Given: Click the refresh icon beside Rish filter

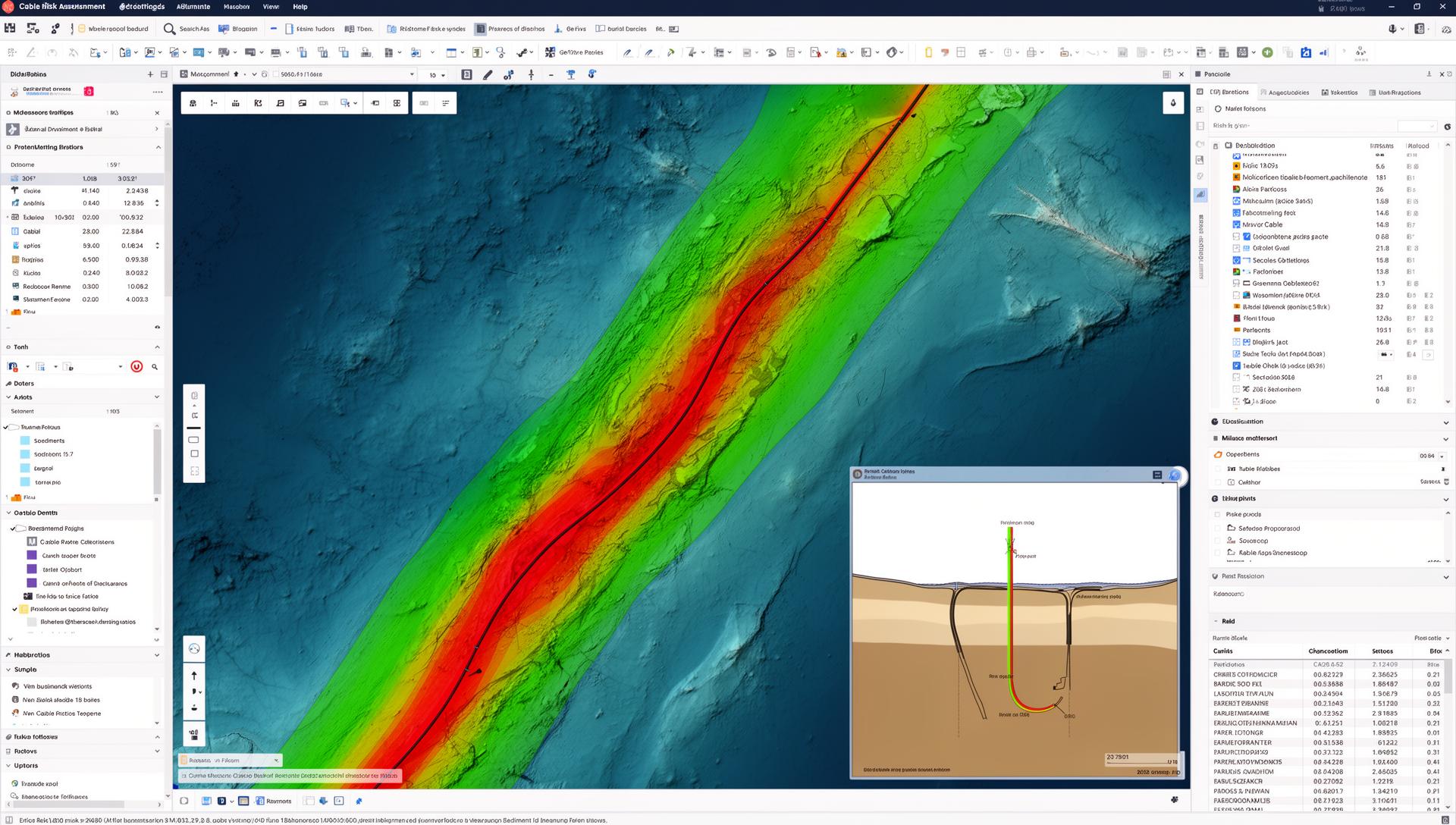Looking at the screenshot, I should 1447,127.
